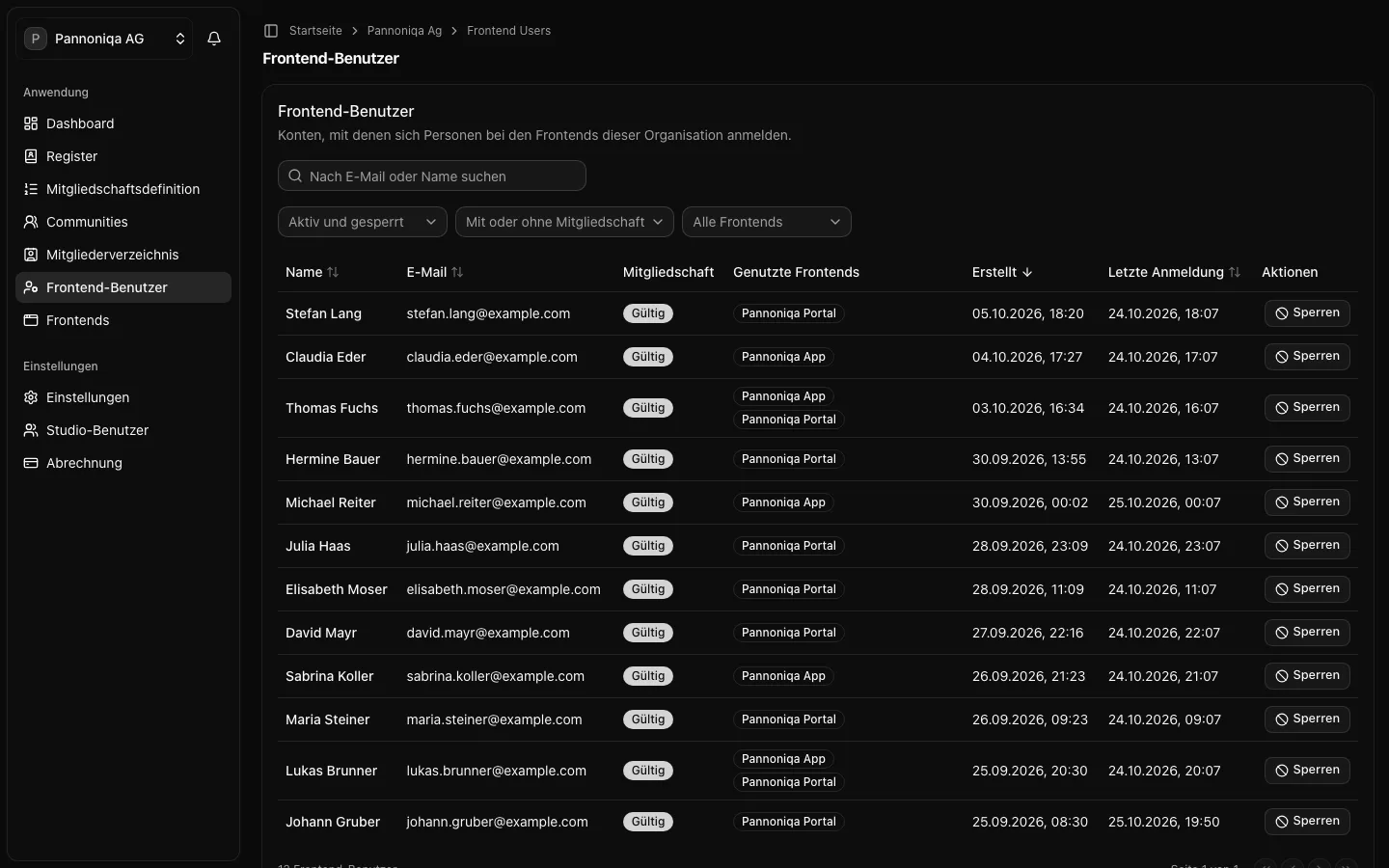Image resolution: width=1389 pixels, height=868 pixels.
Task: Select Frontend-Benutzer sidebar item
Action: click(123, 287)
